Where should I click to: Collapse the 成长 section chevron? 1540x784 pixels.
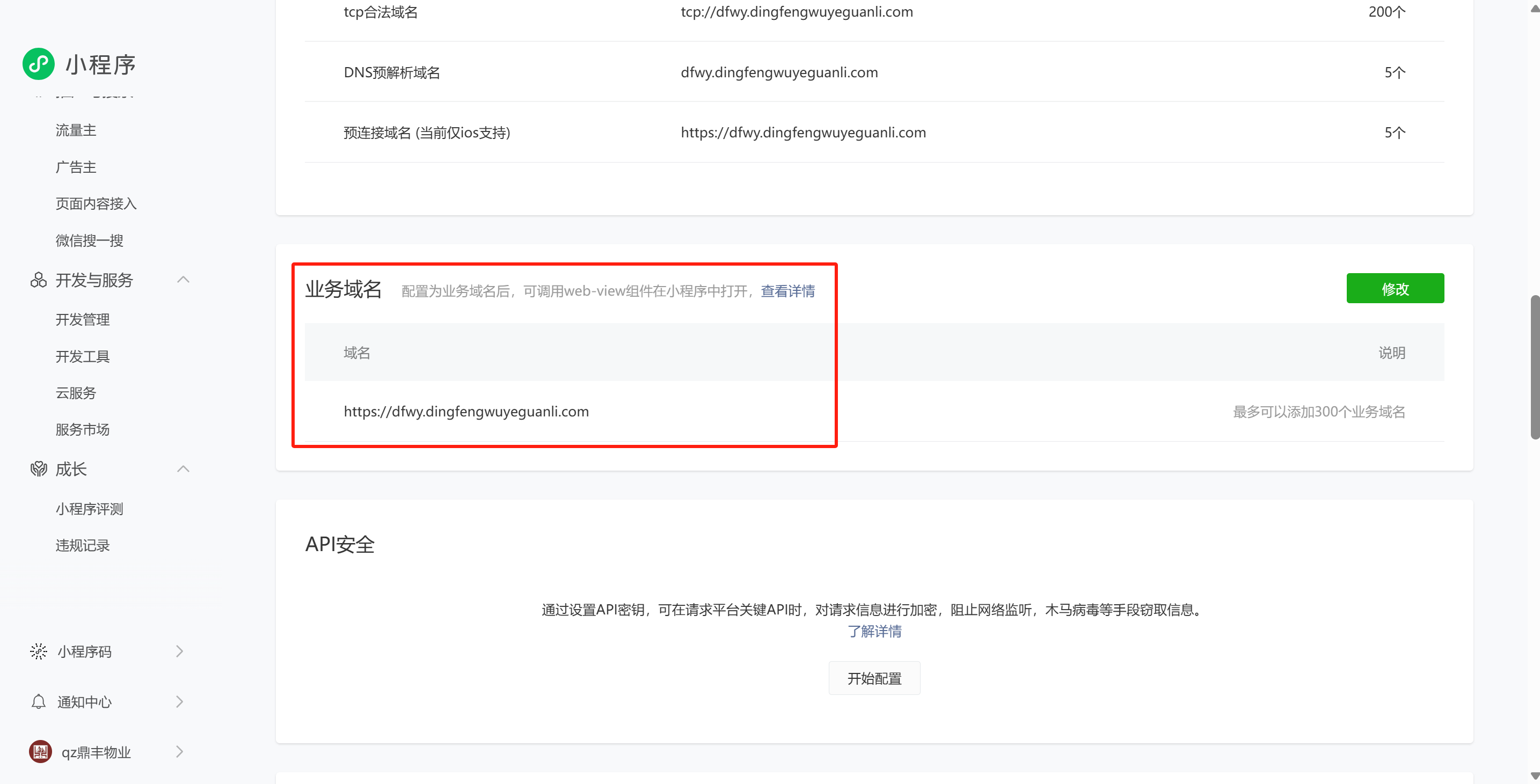point(184,469)
